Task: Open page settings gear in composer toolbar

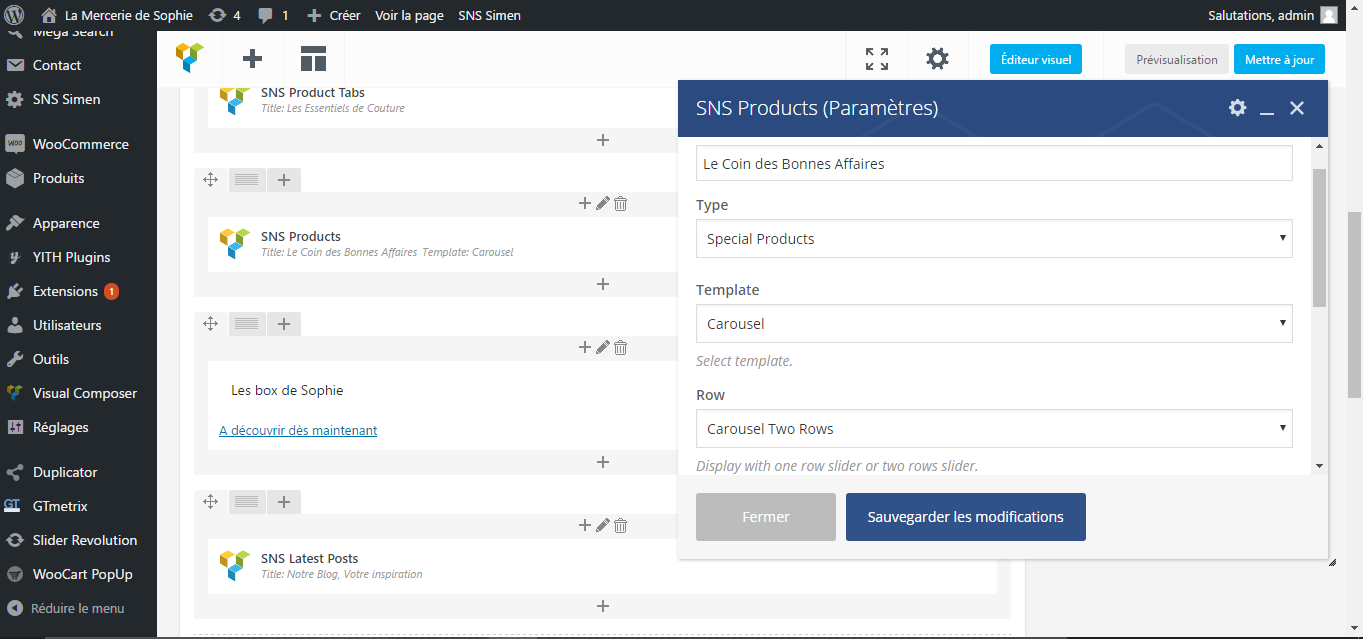Action: click(x=937, y=59)
